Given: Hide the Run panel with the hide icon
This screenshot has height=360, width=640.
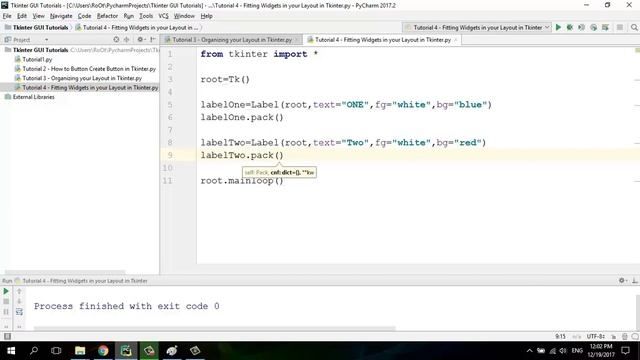Looking at the screenshot, I should pos(635,280).
